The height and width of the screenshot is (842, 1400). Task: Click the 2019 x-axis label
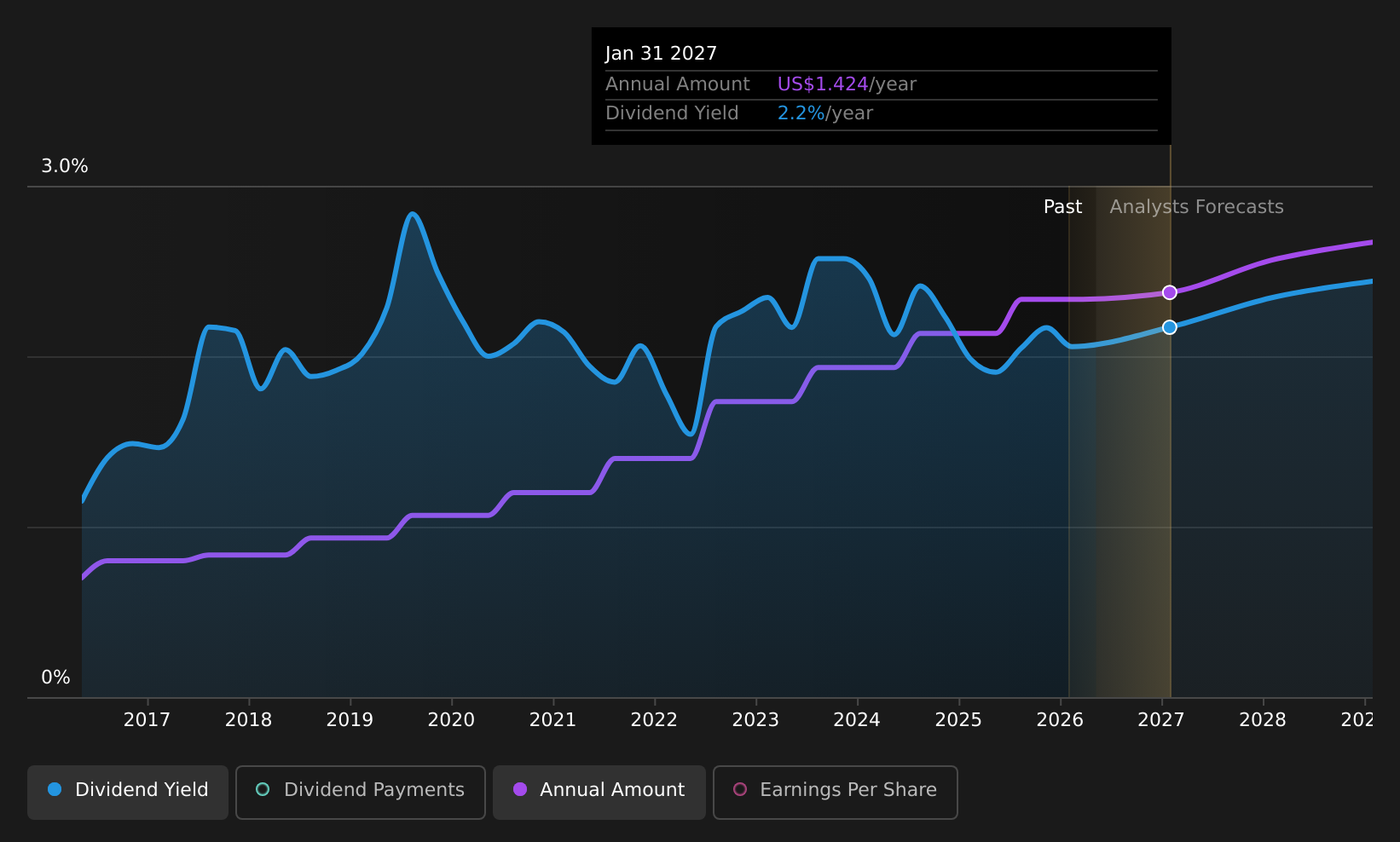click(350, 720)
